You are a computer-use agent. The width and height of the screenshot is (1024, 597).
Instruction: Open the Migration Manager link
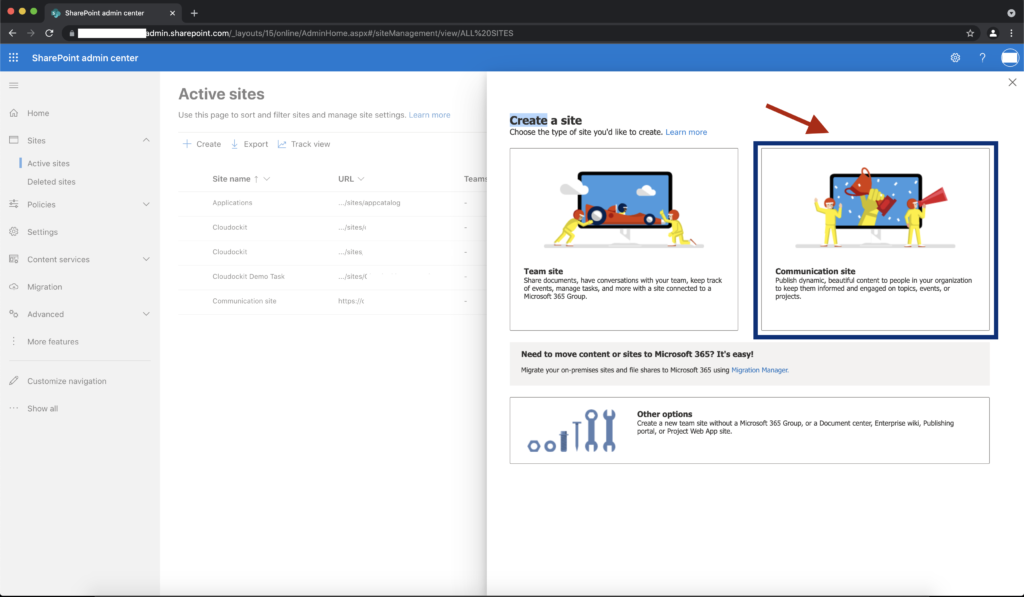point(760,370)
